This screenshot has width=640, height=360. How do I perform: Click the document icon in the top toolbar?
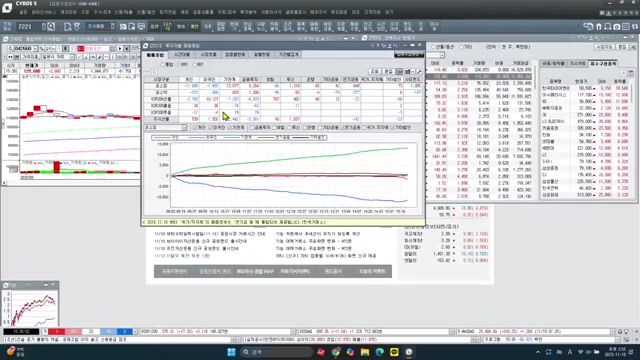pyautogui.click(x=67, y=27)
